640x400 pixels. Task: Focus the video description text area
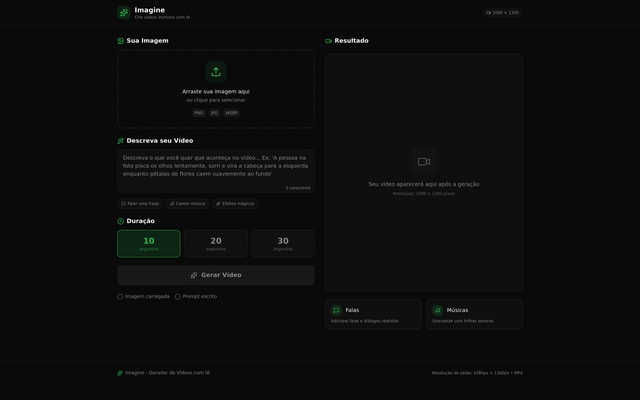(x=216, y=171)
